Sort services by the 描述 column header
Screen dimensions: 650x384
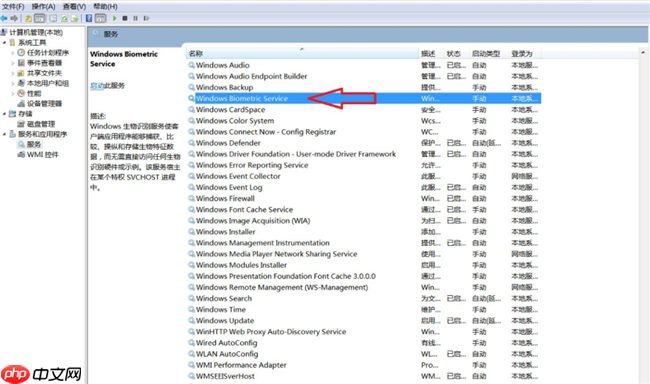tap(431, 53)
